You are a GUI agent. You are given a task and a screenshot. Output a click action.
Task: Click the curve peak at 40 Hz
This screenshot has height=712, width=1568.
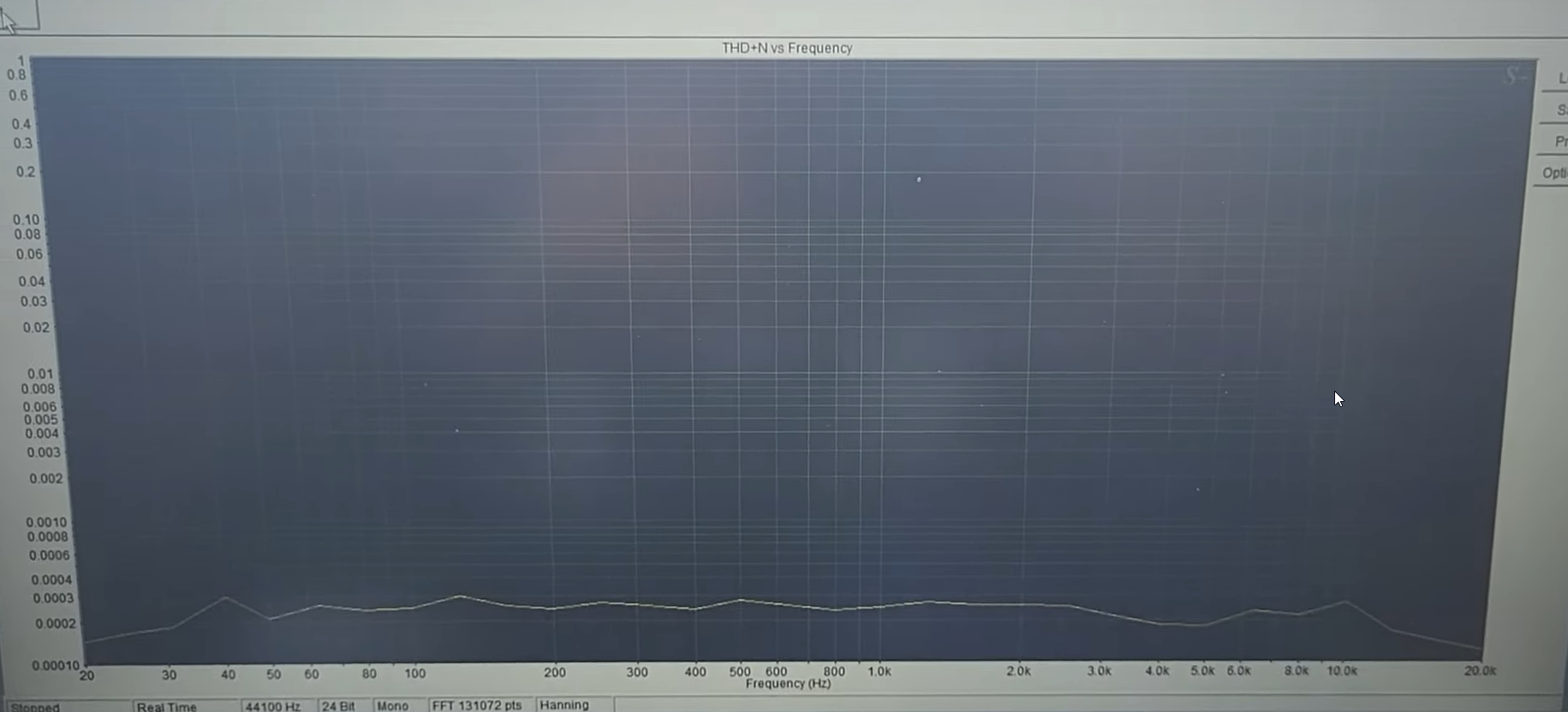coord(226,597)
